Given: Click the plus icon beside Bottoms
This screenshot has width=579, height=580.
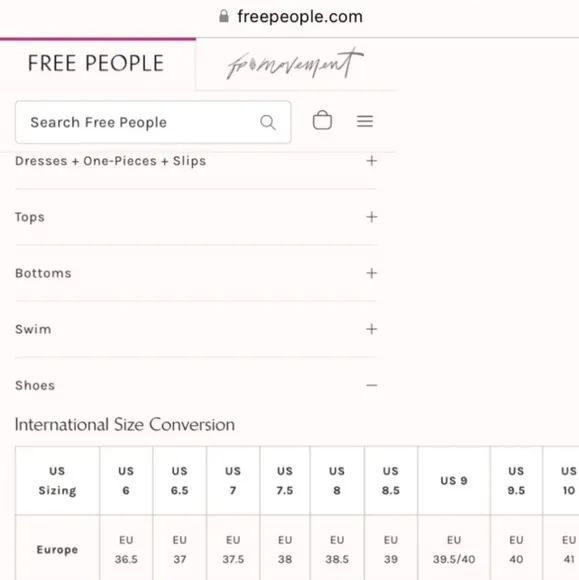Looking at the screenshot, I should click(372, 273).
